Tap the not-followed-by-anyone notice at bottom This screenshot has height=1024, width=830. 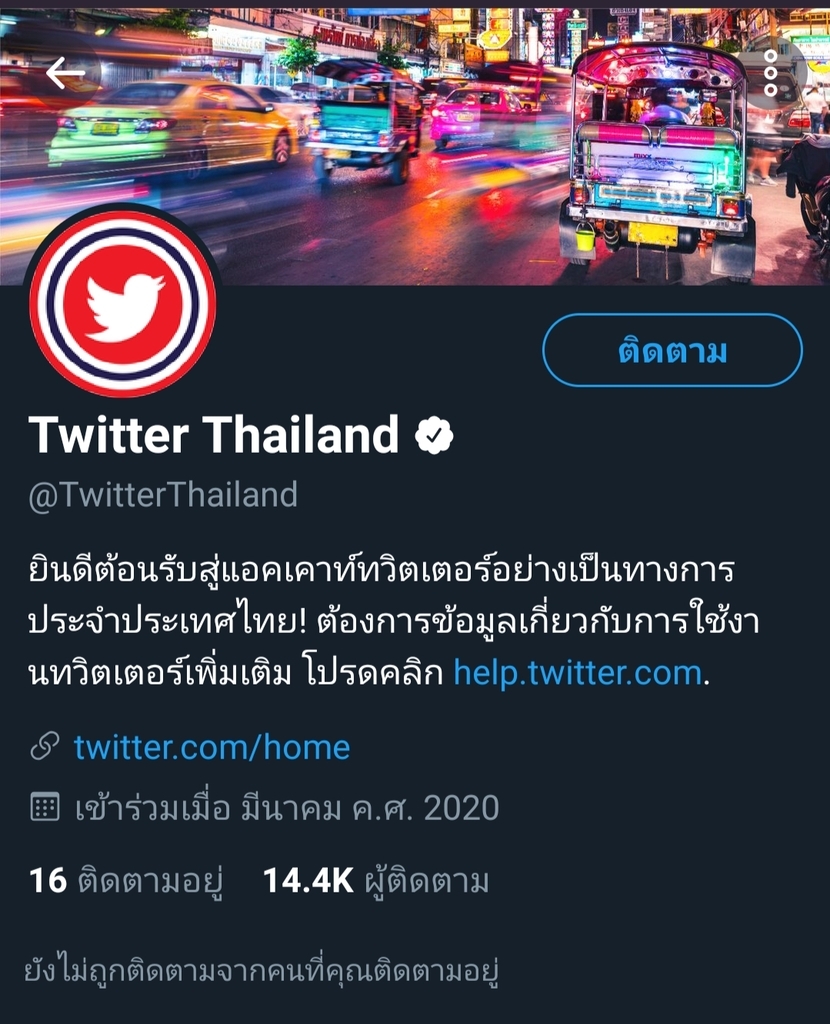(261, 971)
